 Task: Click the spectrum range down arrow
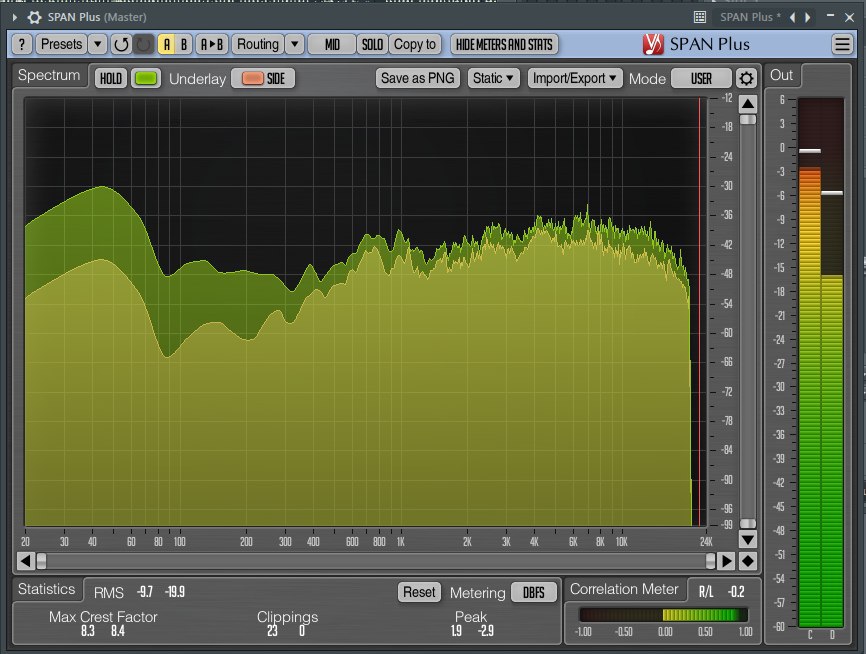pyautogui.click(x=748, y=540)
